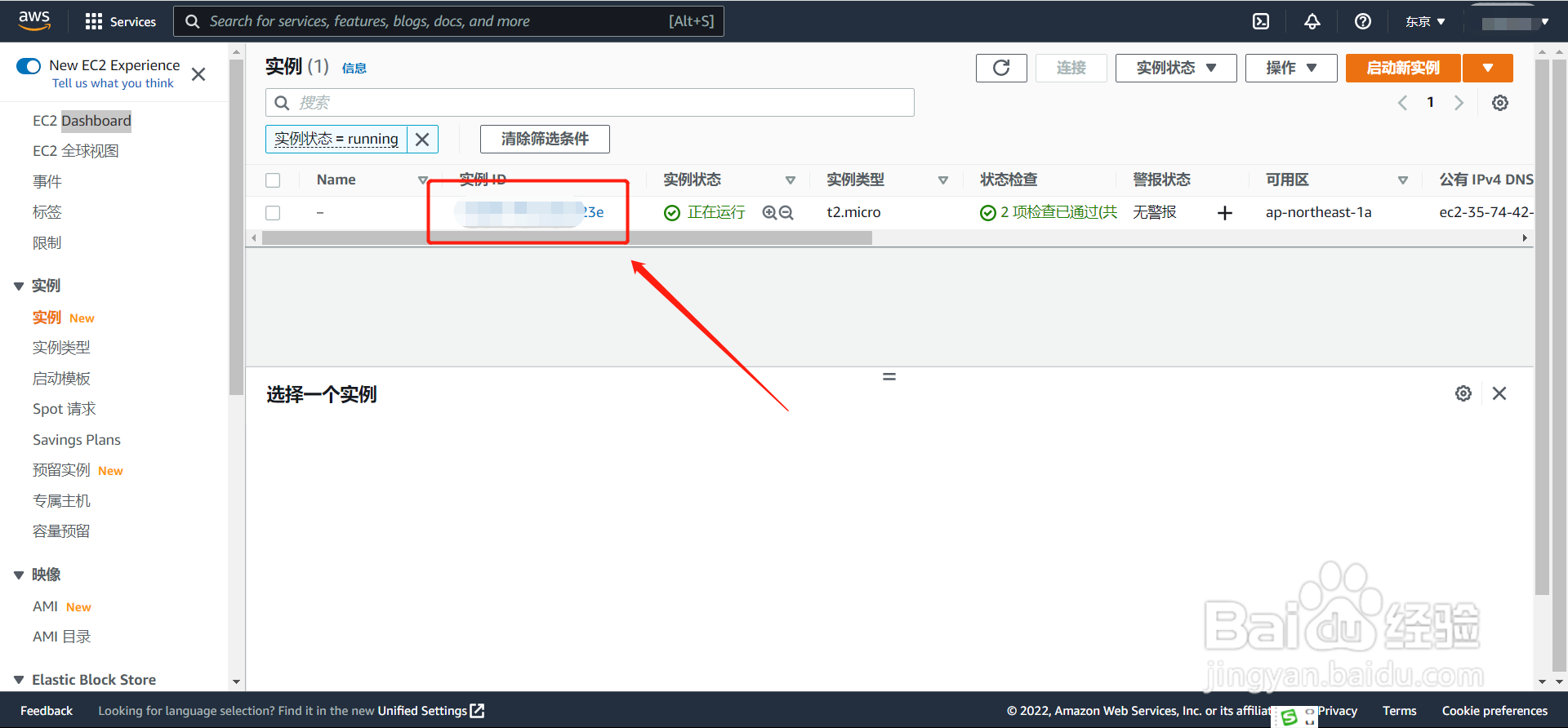The image size is (1568, 728).
Task: Close the instance detail panel
Action: 1499,393
